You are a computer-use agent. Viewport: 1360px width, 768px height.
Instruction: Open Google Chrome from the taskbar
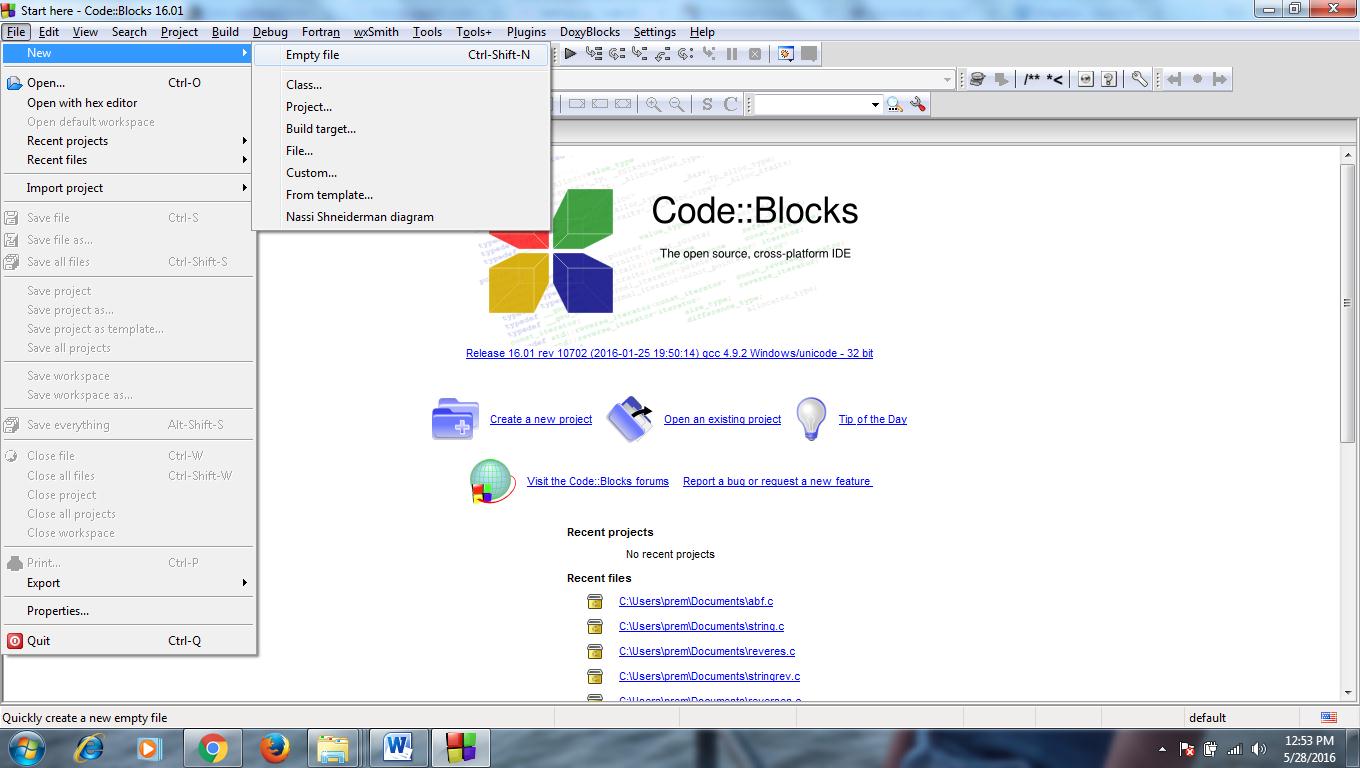[212, 748]
